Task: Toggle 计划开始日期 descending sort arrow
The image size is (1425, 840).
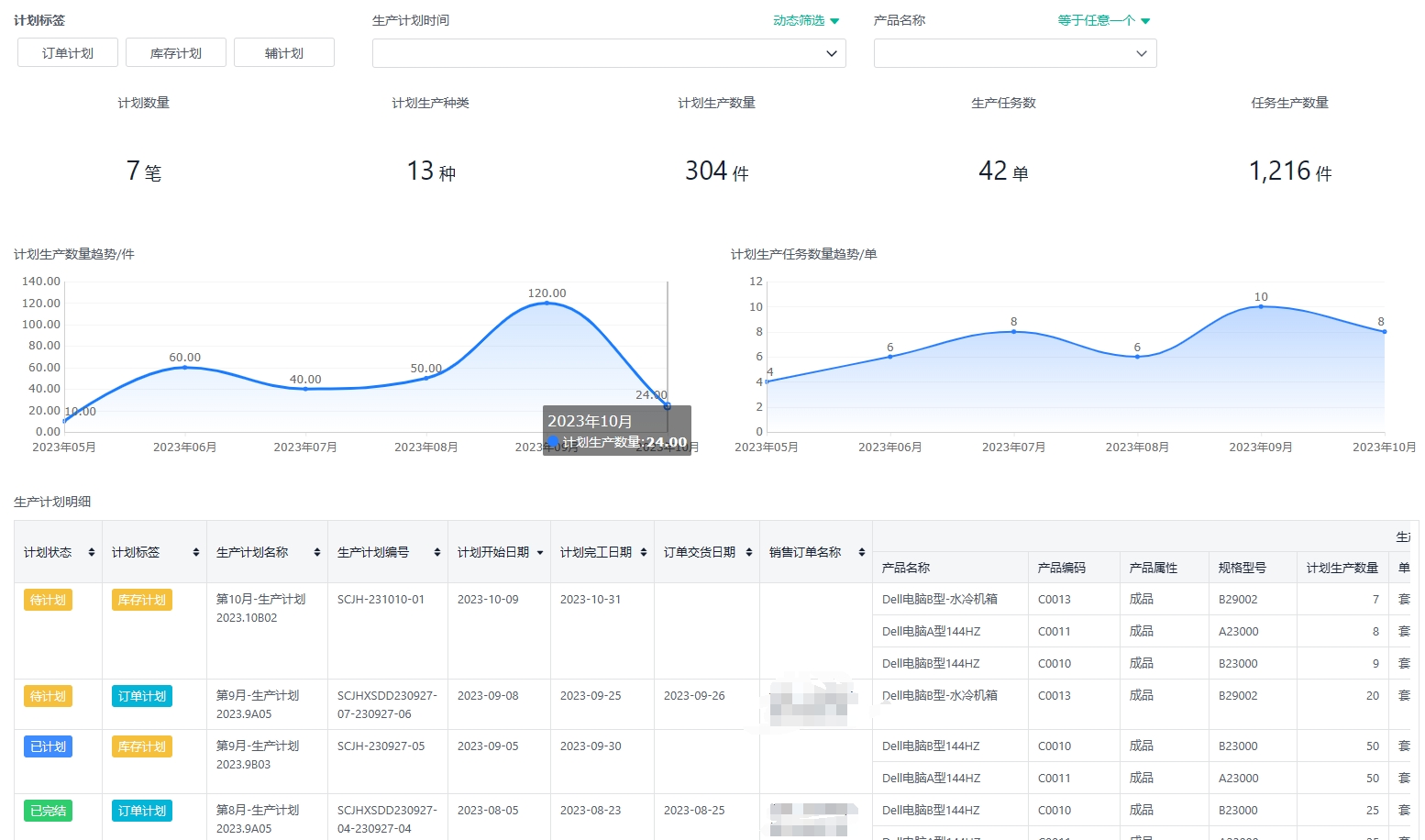Action: [x=540, y=553]
